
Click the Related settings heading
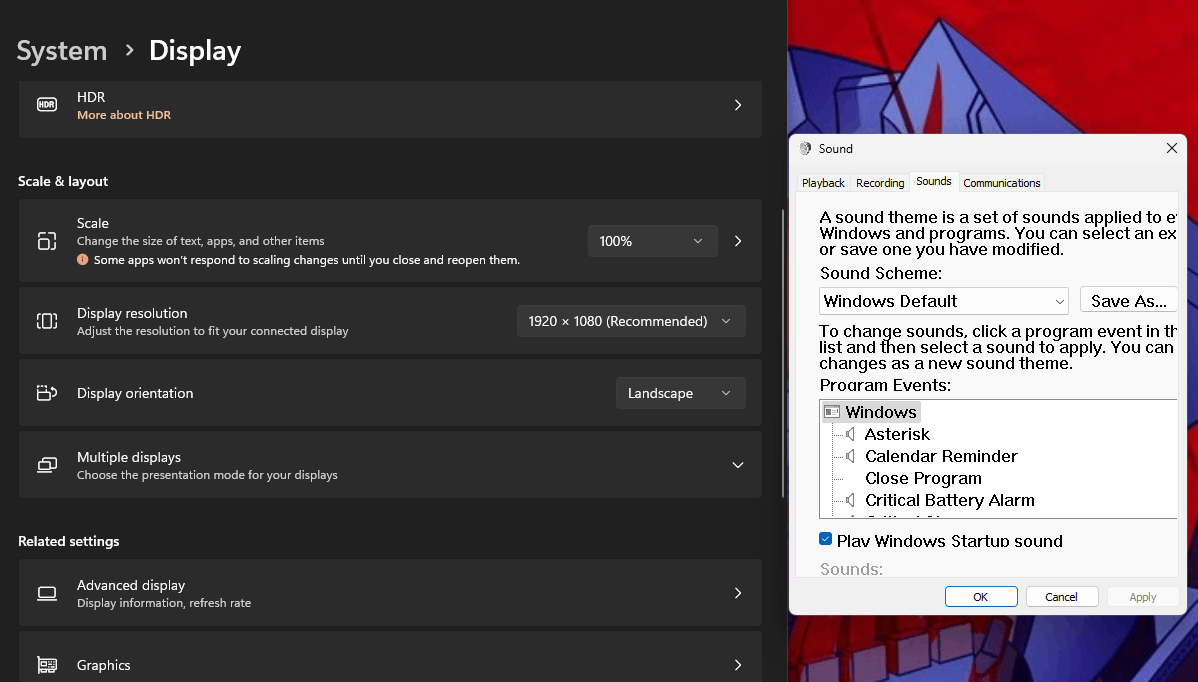pyautogui.click(x=69, y=541)
